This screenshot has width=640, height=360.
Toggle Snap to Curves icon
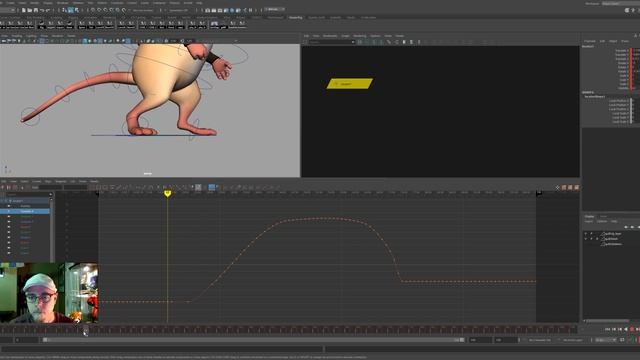point(99,10)
